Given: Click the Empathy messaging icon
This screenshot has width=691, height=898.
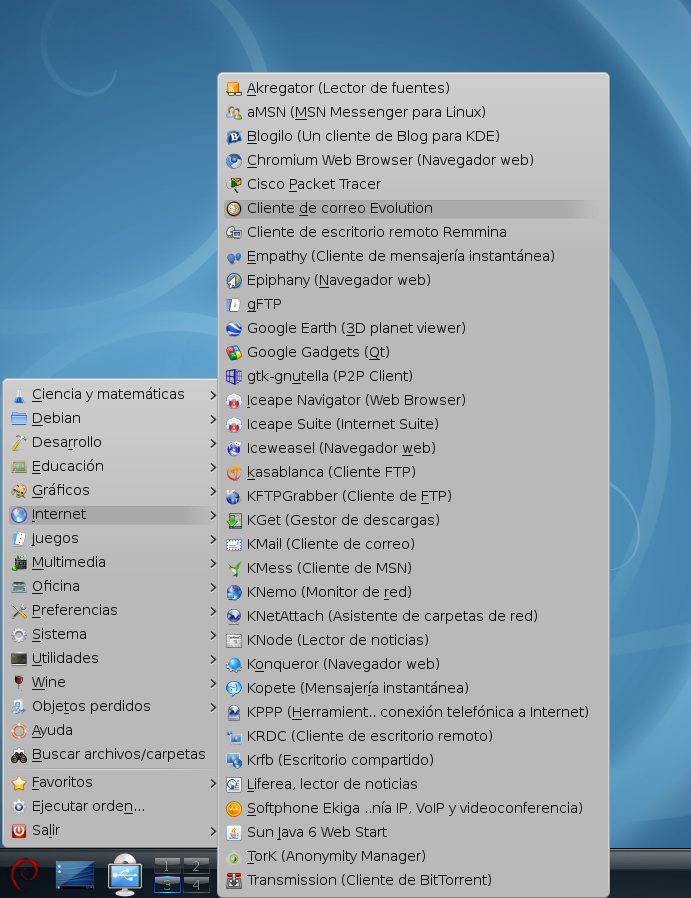Looking at the screenshot, I should click(234, 257).
